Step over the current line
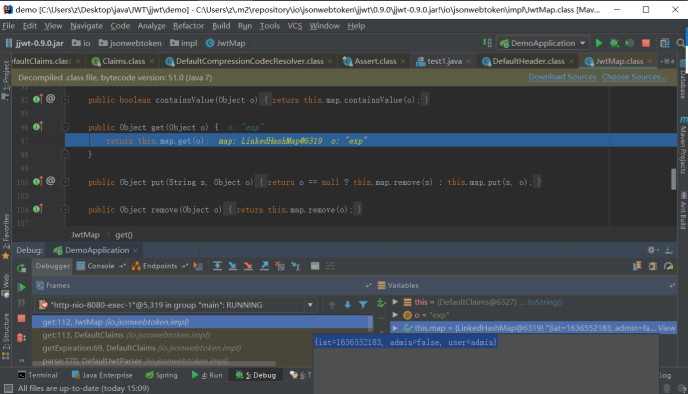Viewport: 688px width, 394px height. pyautogui.click(x=217, y=266)
